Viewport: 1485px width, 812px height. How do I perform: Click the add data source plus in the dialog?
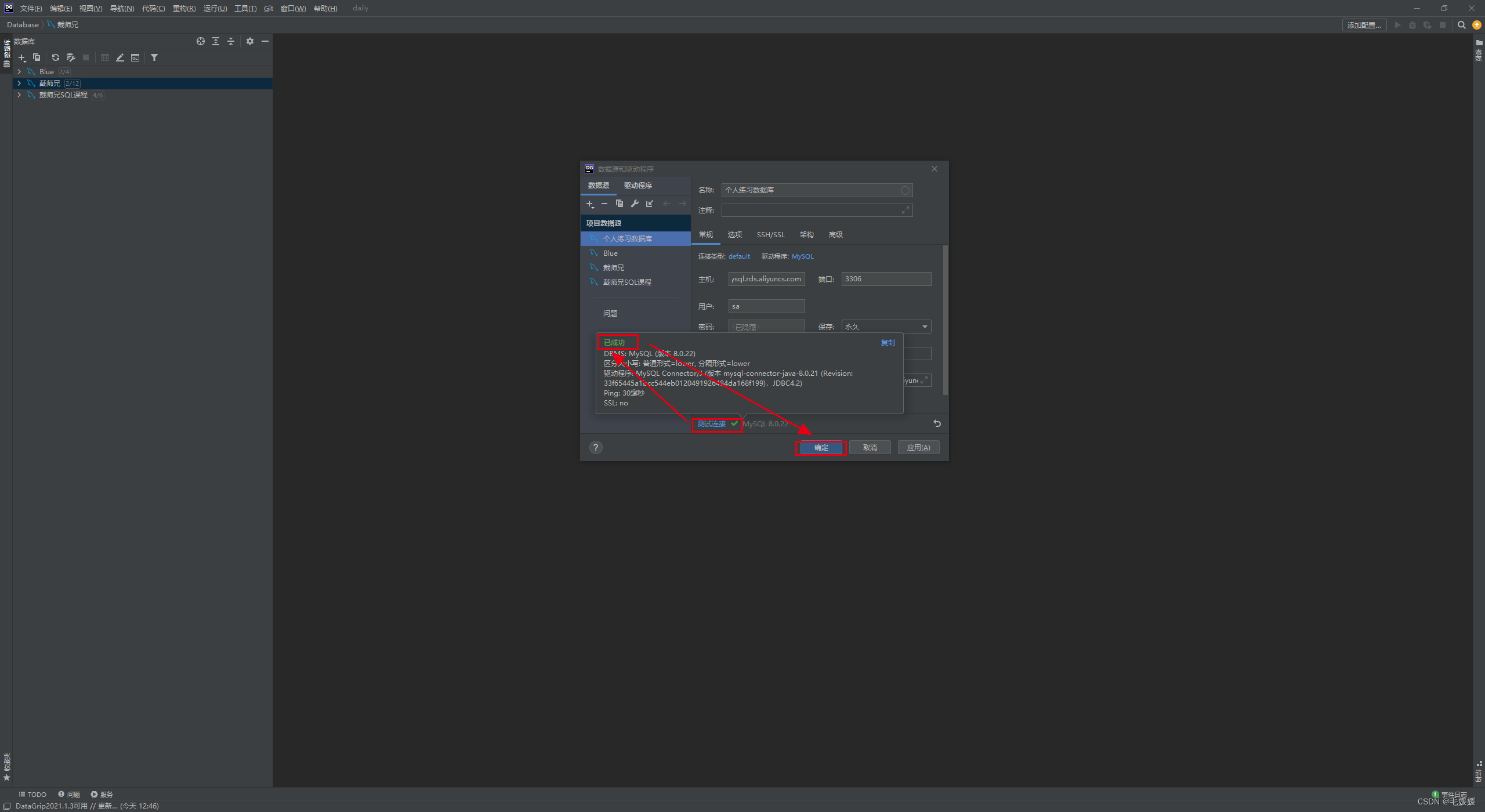coord(590,204)
